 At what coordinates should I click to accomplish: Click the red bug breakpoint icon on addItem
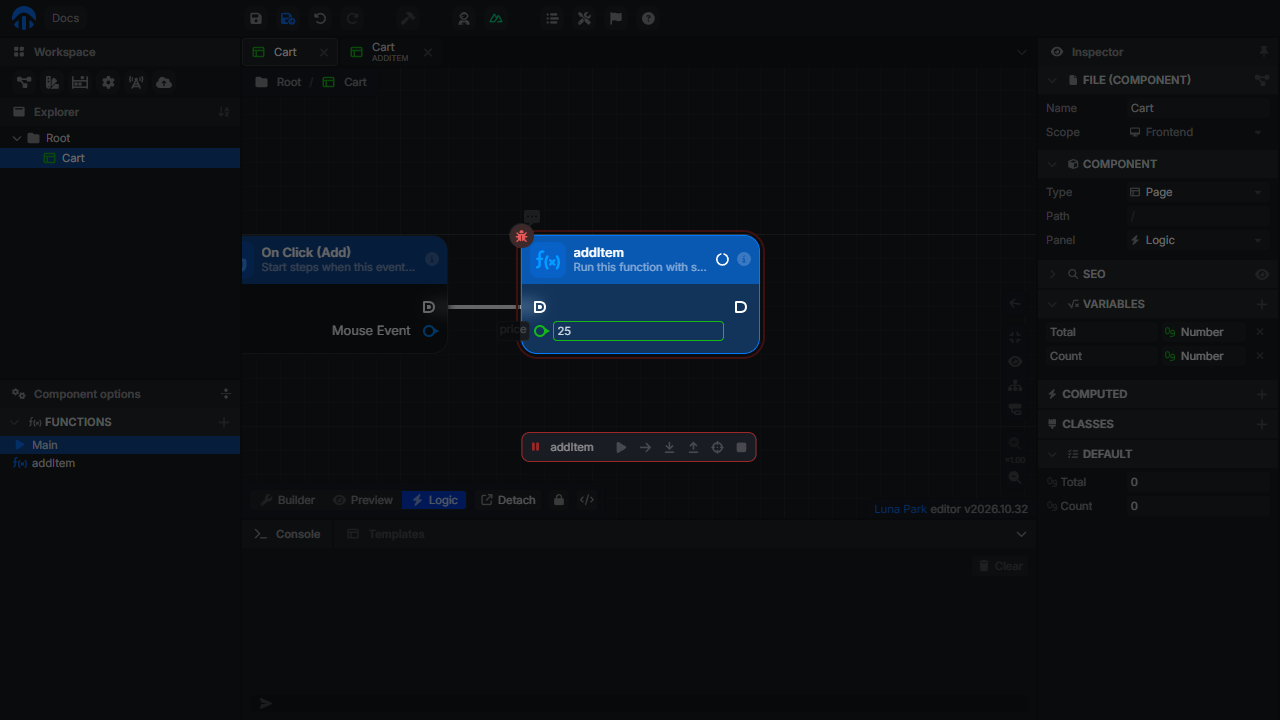pos(521,236)
